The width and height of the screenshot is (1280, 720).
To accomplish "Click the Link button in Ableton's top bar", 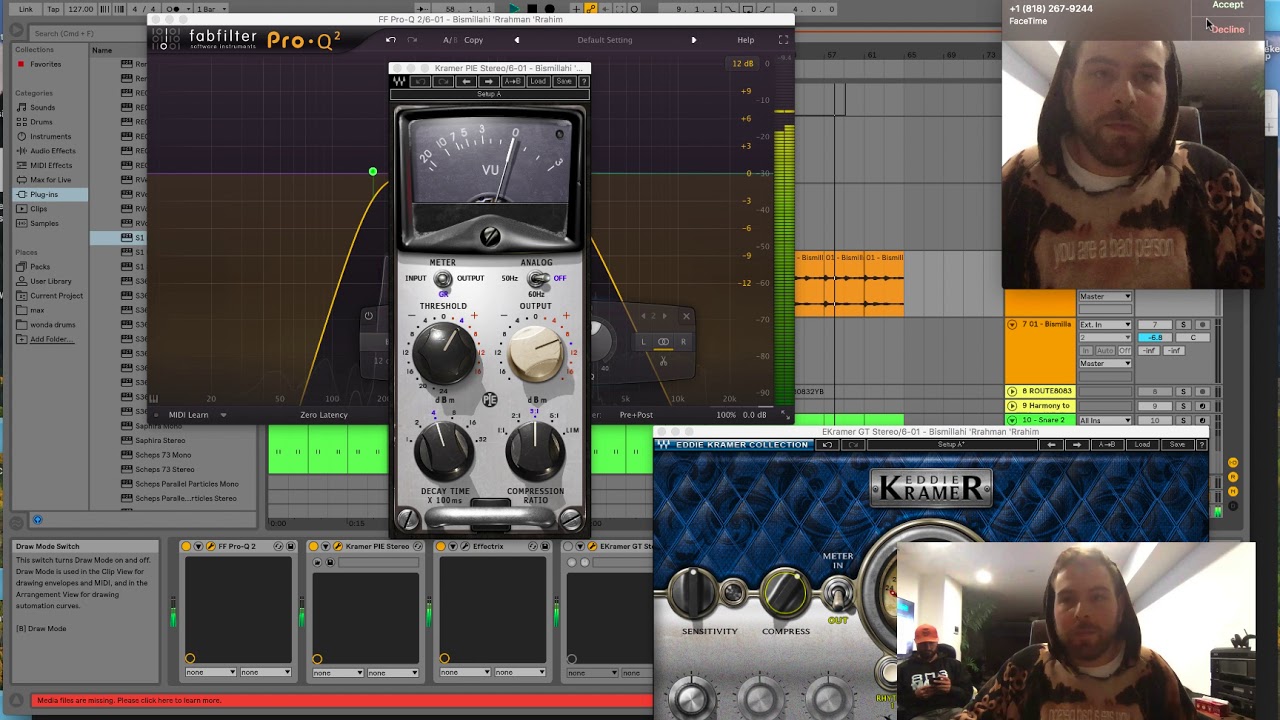I will 25,9.
